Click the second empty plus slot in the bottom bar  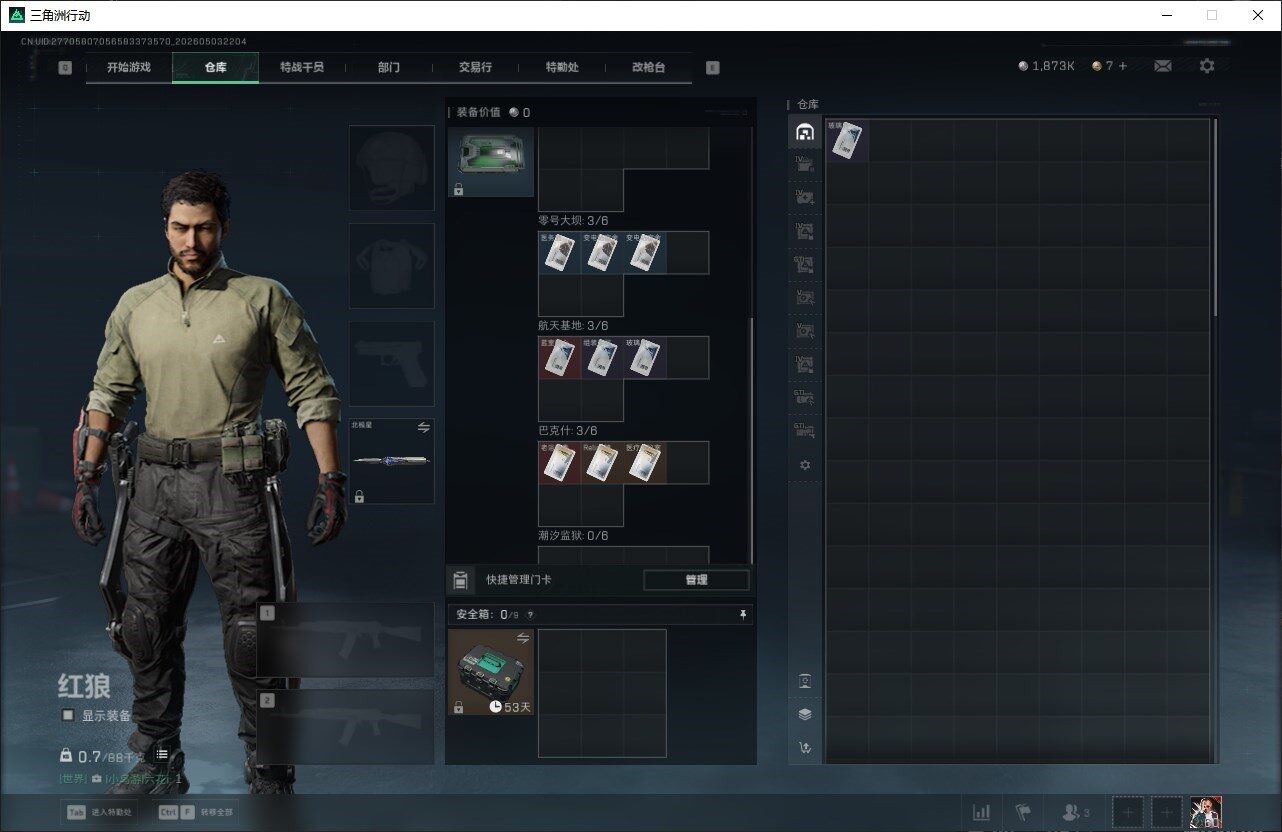(1166, 812)
